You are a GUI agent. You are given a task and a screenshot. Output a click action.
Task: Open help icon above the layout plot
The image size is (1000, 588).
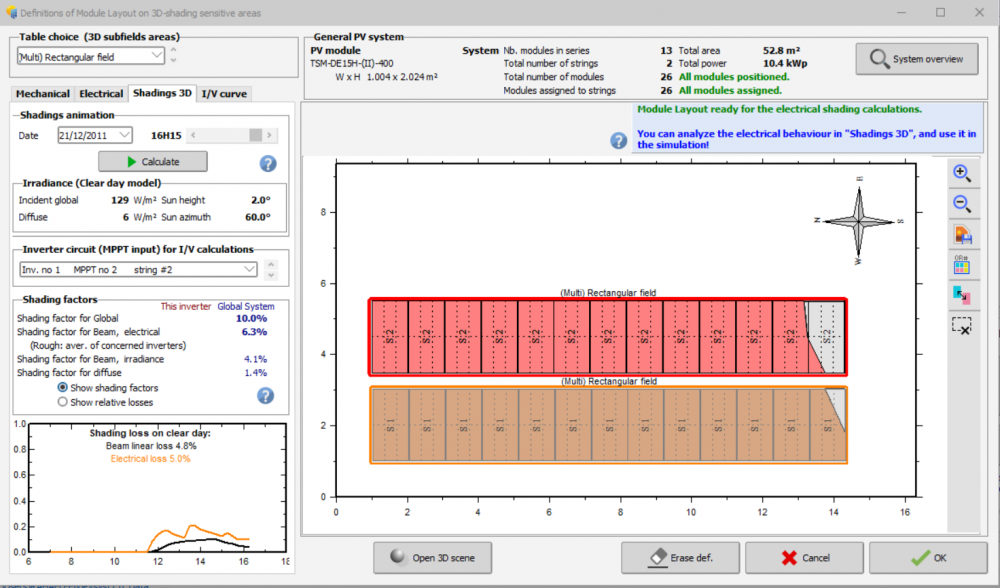tap(619, 140)
